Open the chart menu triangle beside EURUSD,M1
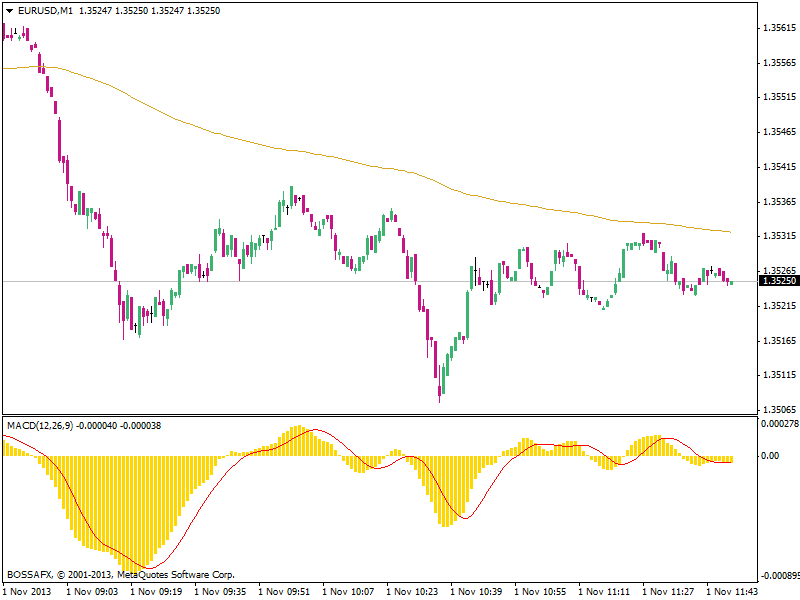This screenshot has height=600, width=800. (9, 11)
